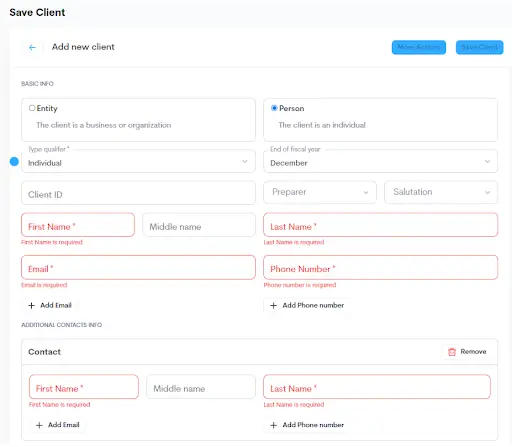Click Add Email label under Basic Info
Viewport: 512px width, 447px height.
click(56, 305)
